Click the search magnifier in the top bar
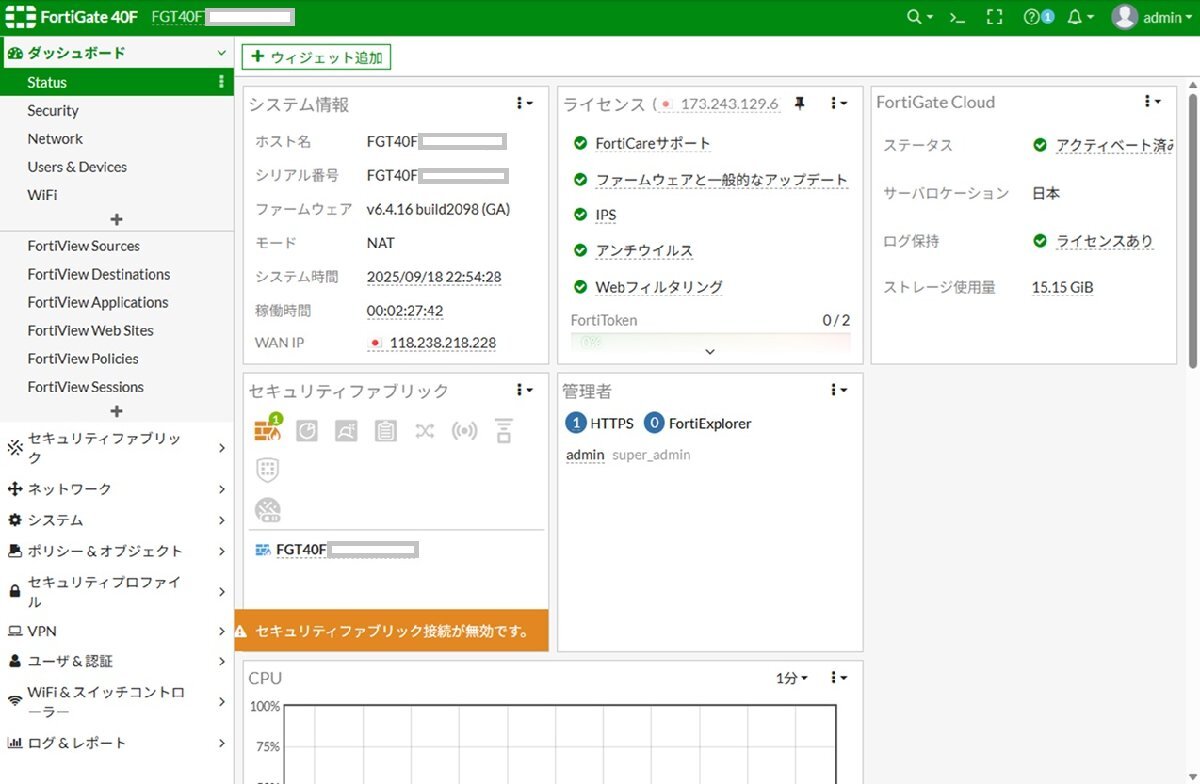Screen dimensions: 1200x784 coord(913,17)
